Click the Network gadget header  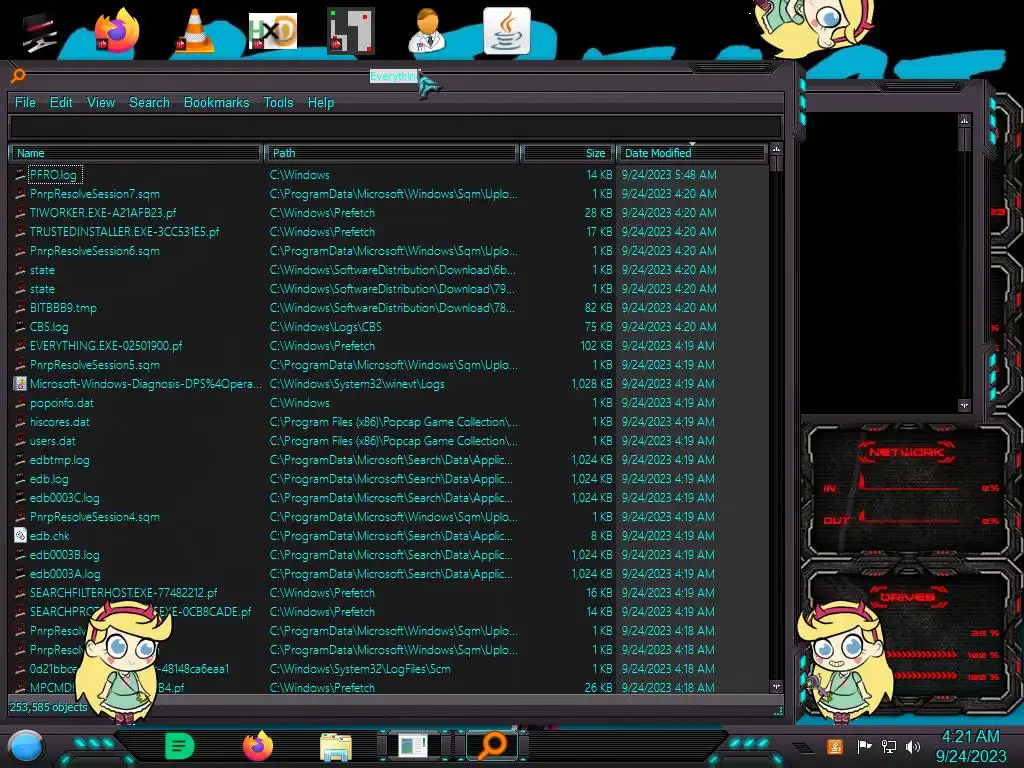[906, 452]
